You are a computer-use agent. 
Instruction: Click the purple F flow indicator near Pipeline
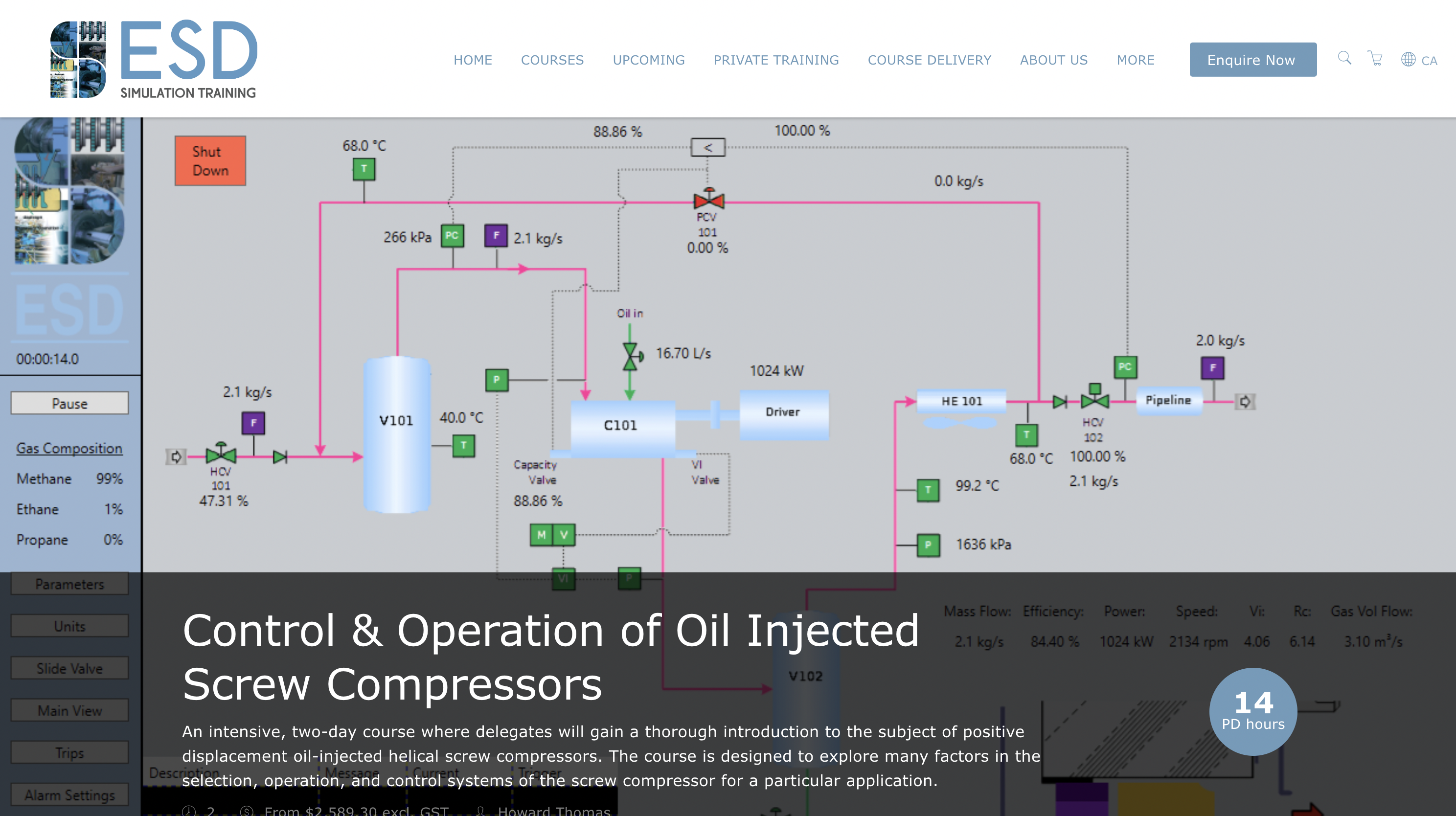click(x=1212, y=368)
